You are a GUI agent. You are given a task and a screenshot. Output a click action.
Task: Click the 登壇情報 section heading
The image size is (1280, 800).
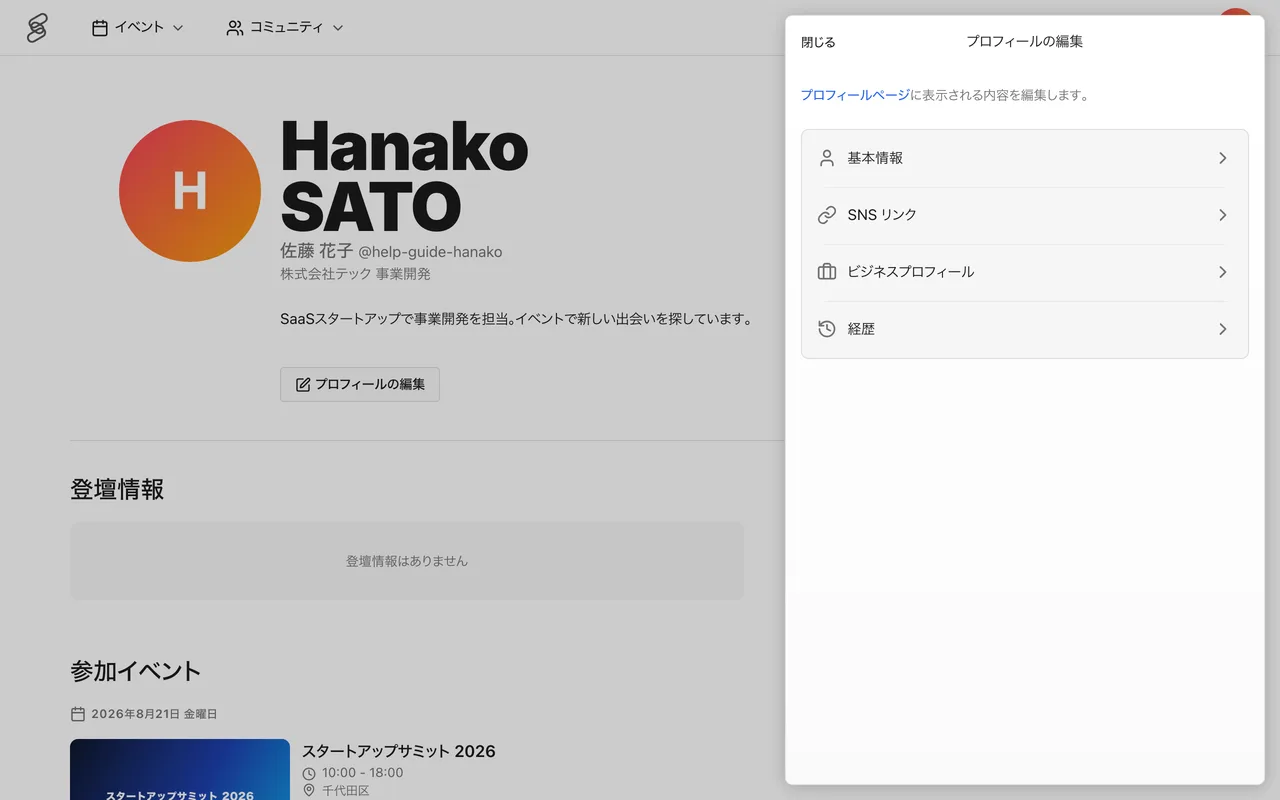(x=117, y=489)
